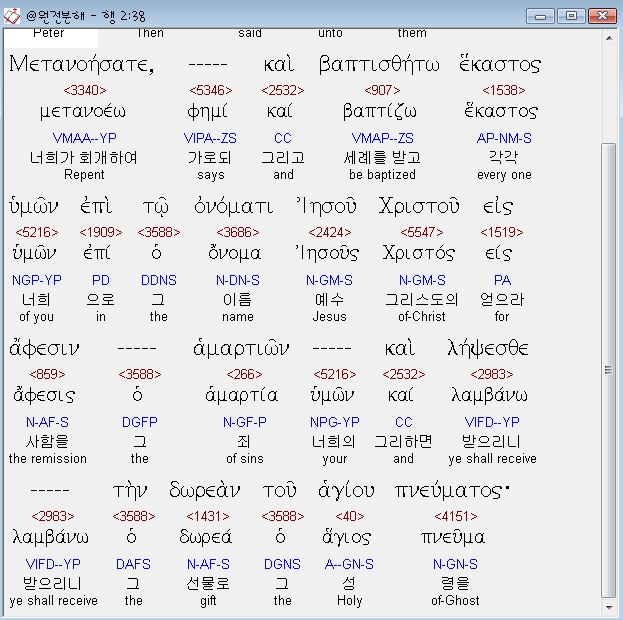
Task: Click the Greek word πνεύματος
Action: [451, 492]
